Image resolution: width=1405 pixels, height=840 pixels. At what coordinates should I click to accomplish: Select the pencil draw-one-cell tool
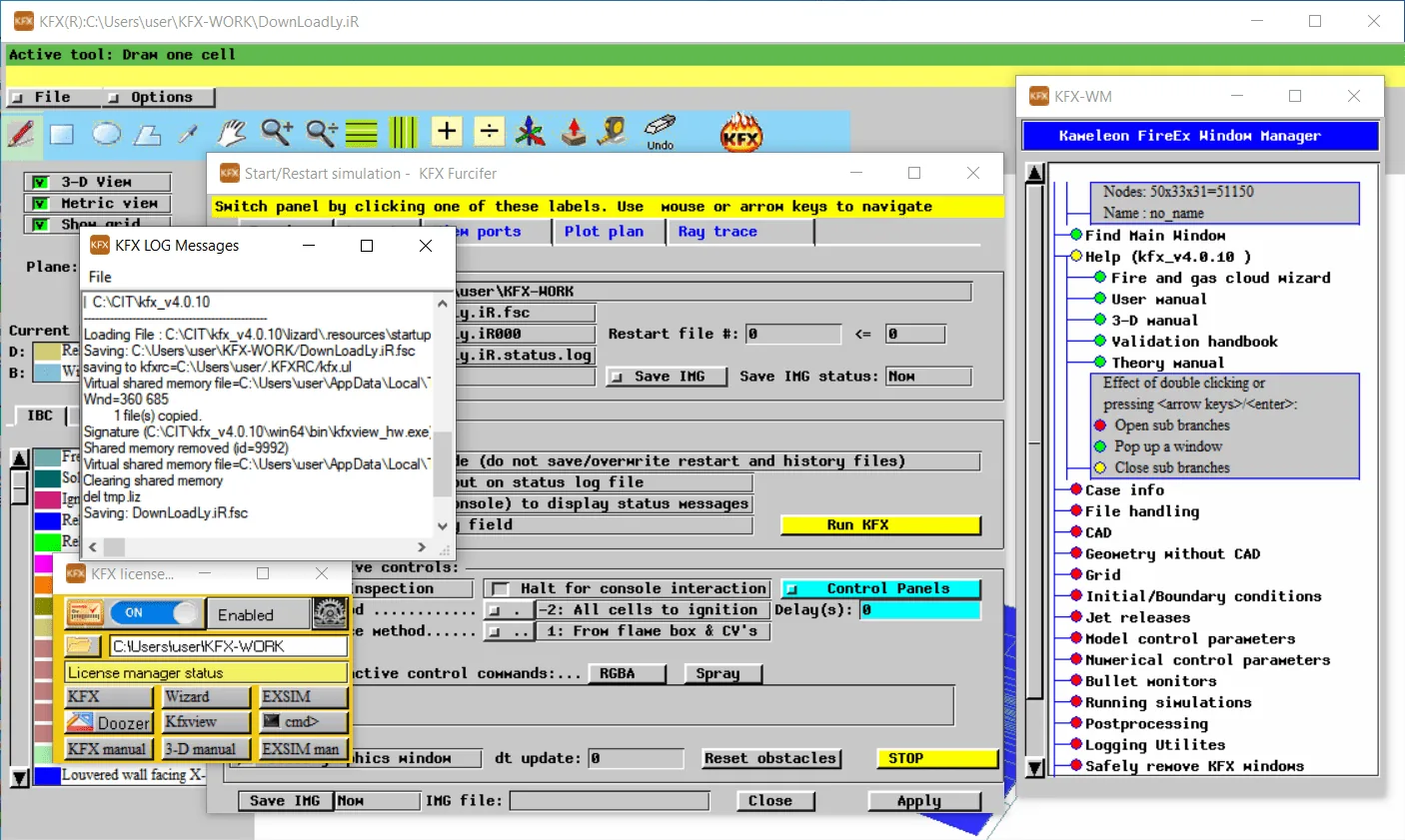click(22, 133)
